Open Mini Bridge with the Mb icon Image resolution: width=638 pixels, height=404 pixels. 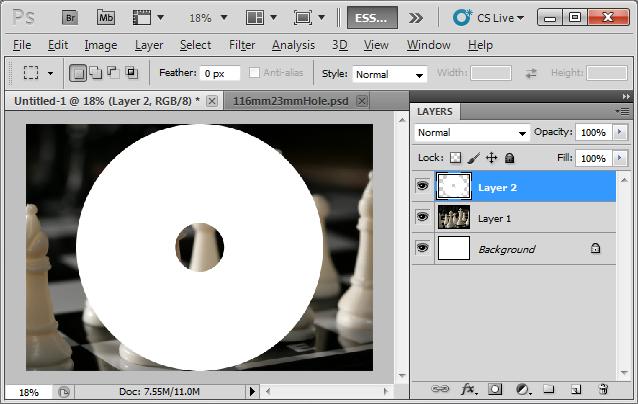pyautogui.click(x=106, y=18)
